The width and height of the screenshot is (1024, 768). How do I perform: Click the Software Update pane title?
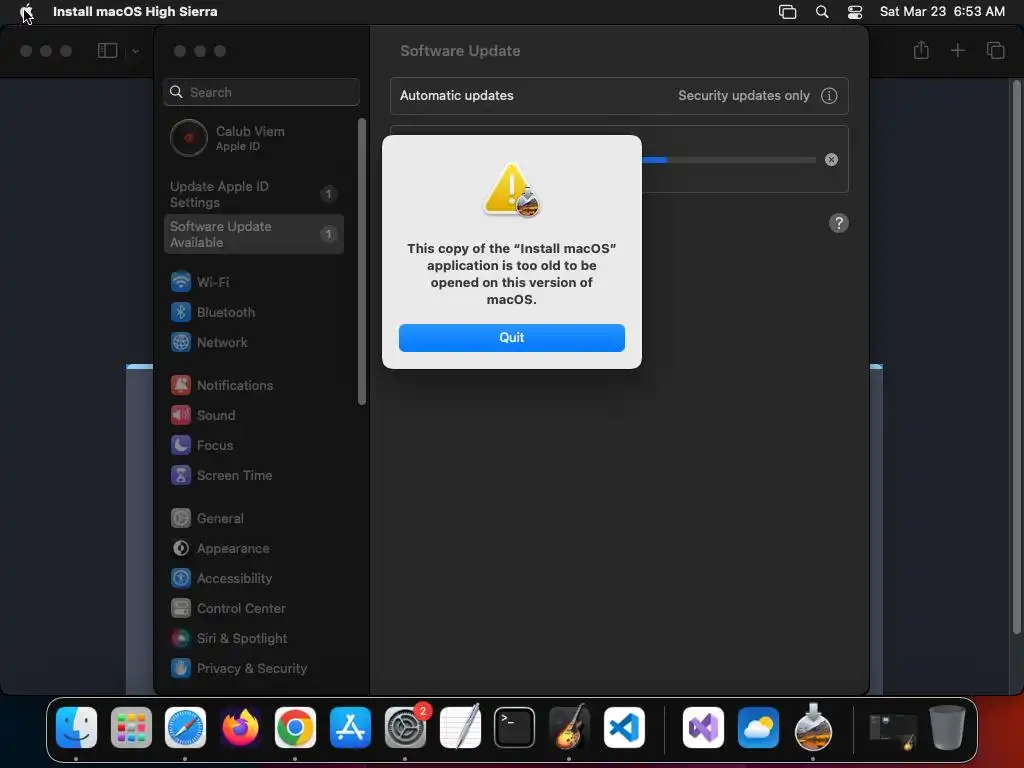460,51
